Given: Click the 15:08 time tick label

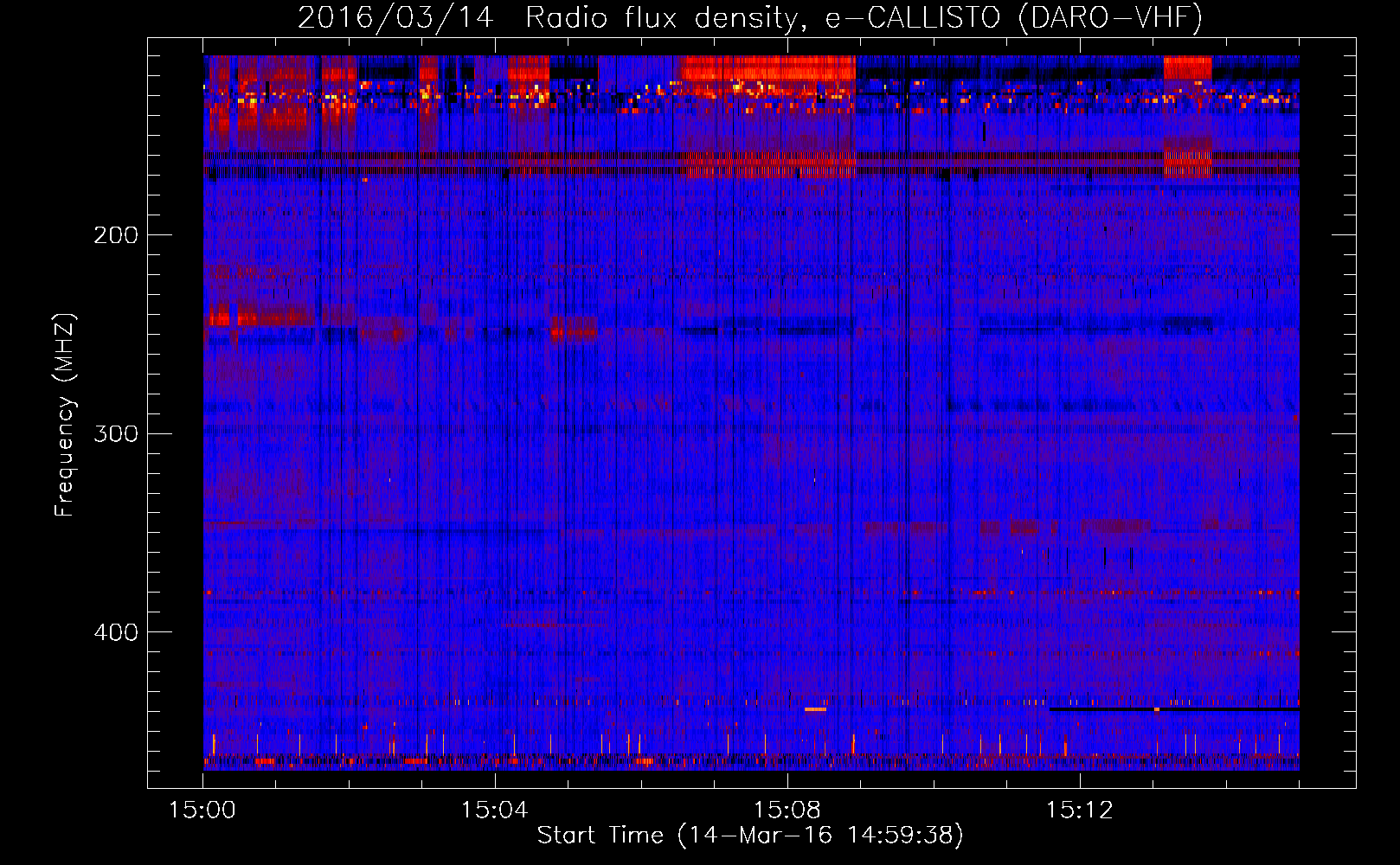Looking at the screenshot, I should 787,811.
